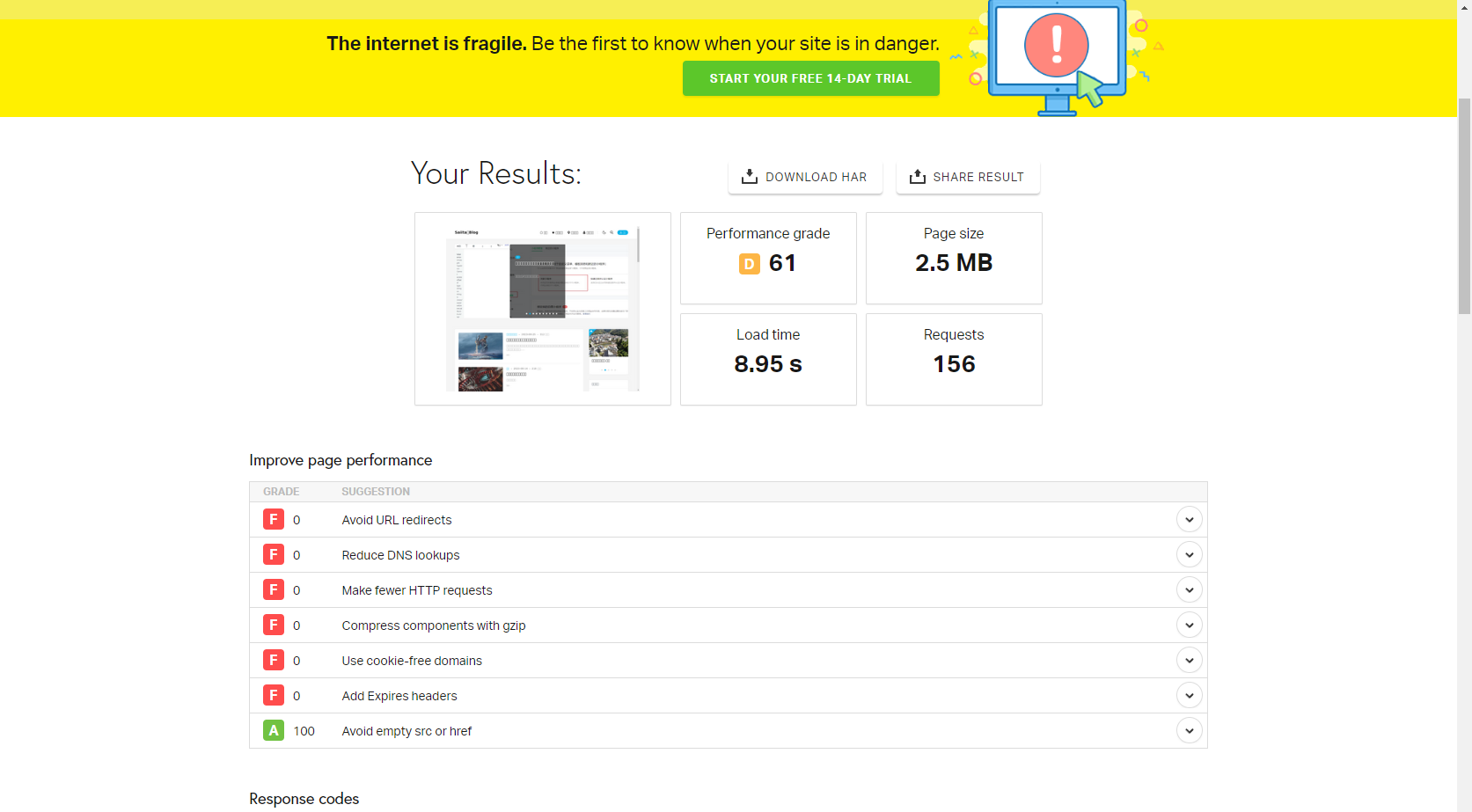Open the Use cookie-free domains chevron
1472x812 pixels.
1189,661
